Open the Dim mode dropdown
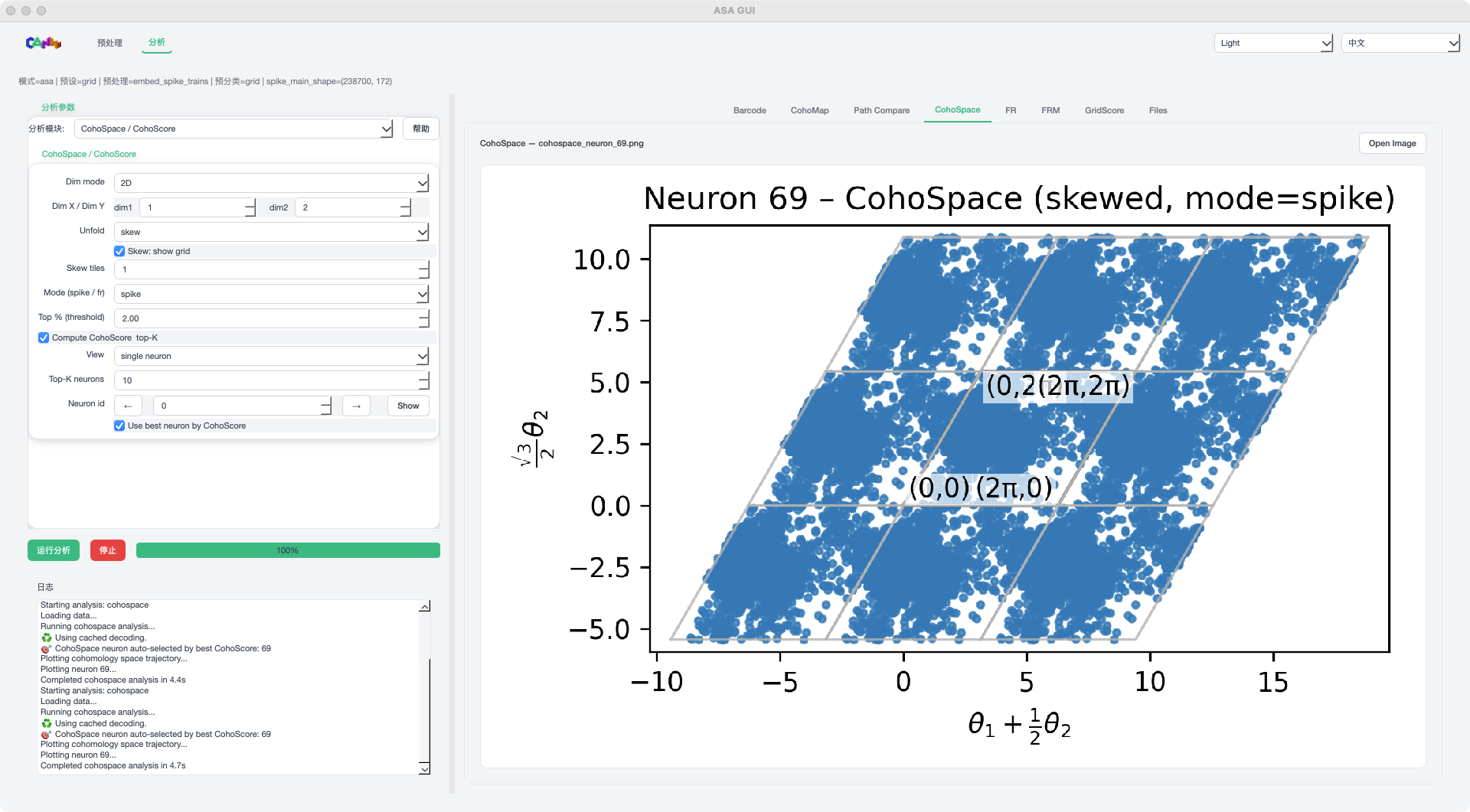 tap(271, 183)
